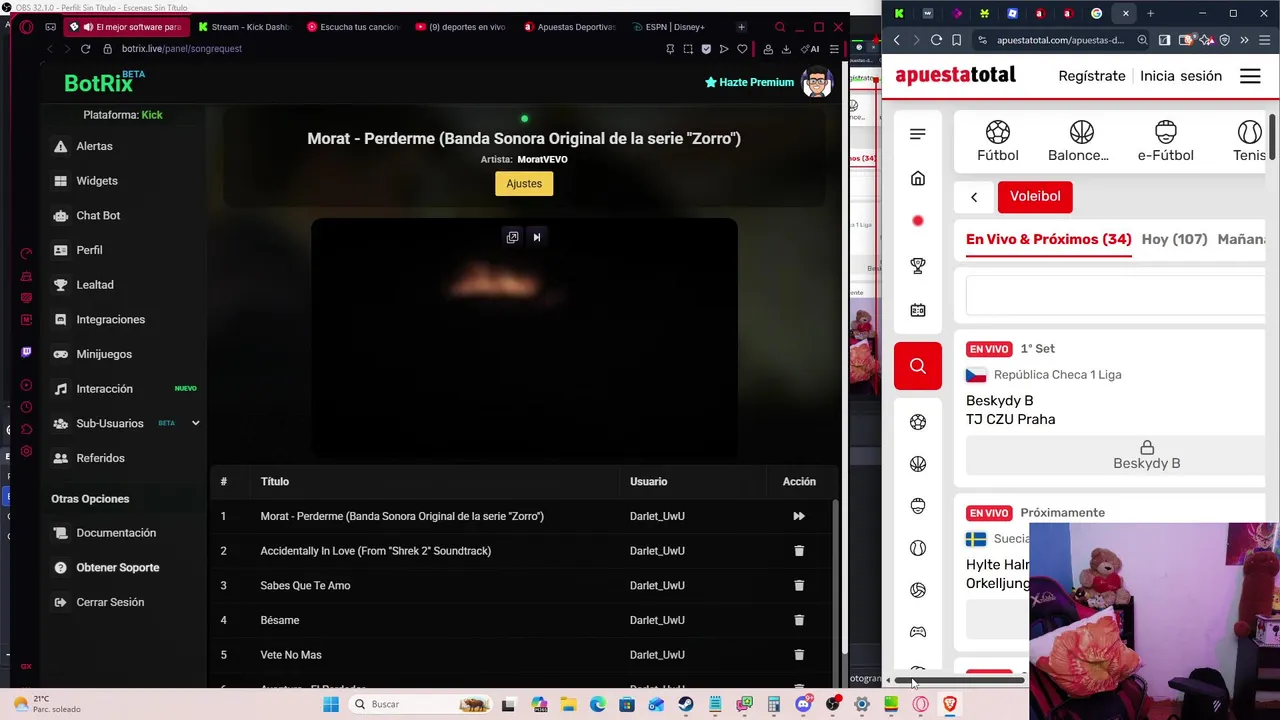Click Inicia sesión on apuestatotal
Image resolution: width=1280 pixels, height=720 pixels.
click(1181, 76)
